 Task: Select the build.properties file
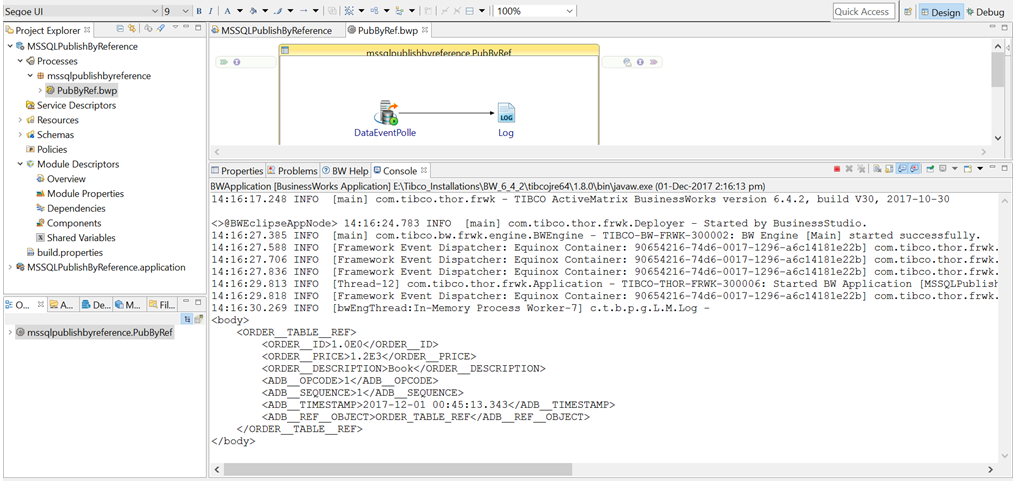pos(65,252)
